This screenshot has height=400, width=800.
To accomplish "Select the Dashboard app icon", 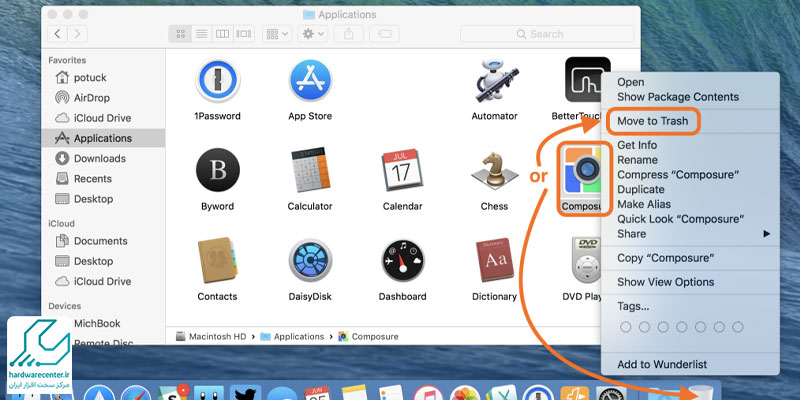I will pos(402,261).
